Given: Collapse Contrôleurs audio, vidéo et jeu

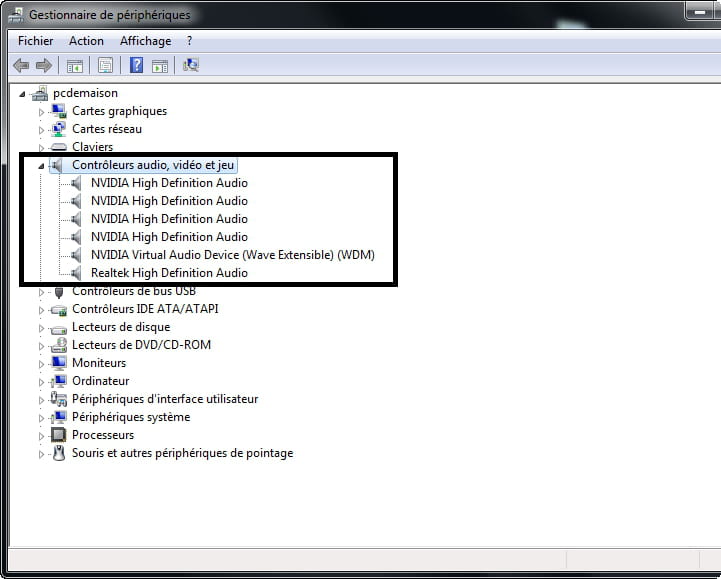Looking at the screenshot, I should (41, 166).
